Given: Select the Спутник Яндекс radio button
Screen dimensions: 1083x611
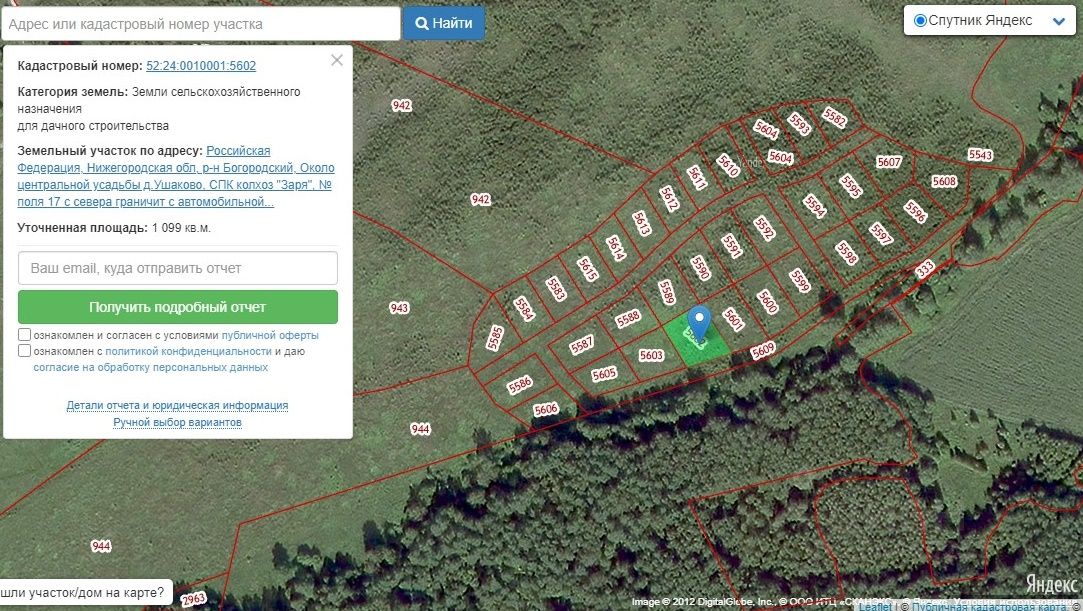Looking at the screenshot, I should point(919,21).
